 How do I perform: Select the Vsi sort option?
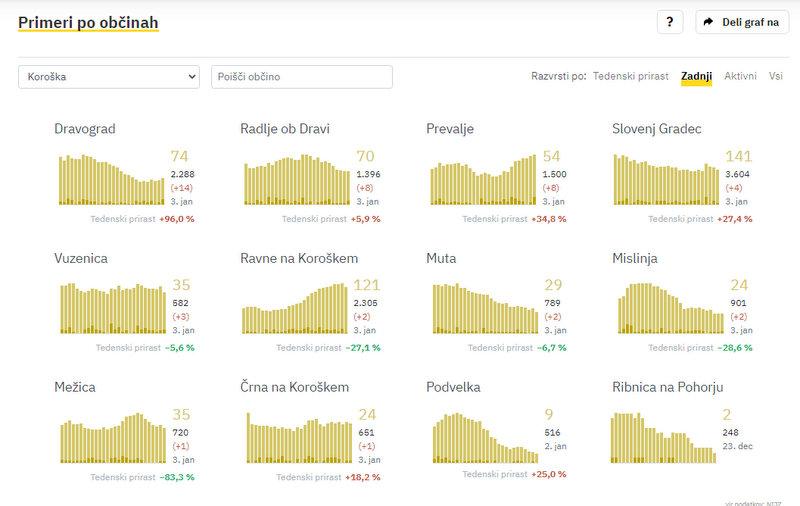[x=775, y=76]
